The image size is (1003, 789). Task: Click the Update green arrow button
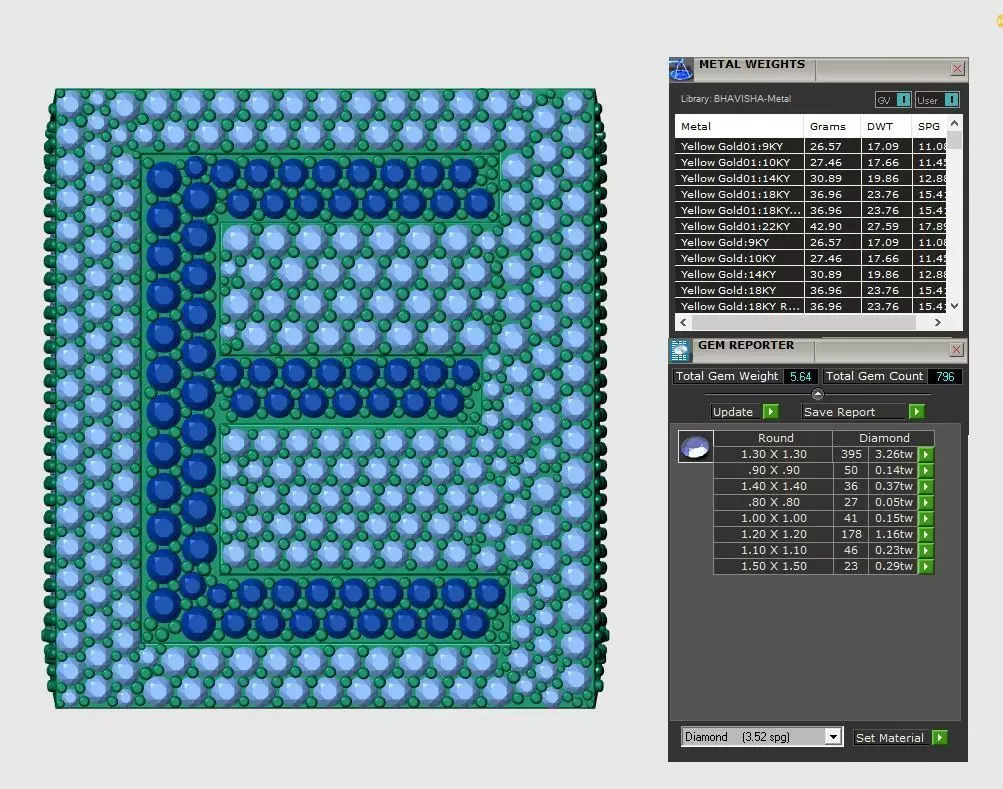point(771,411)
